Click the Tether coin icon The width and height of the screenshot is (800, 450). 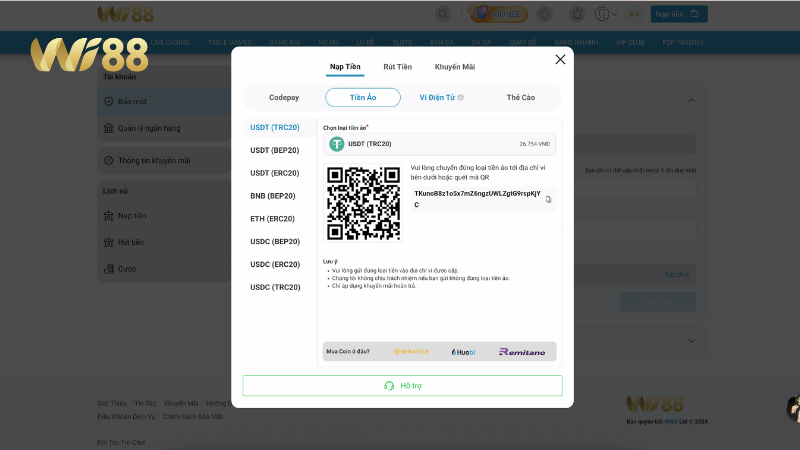337,144
